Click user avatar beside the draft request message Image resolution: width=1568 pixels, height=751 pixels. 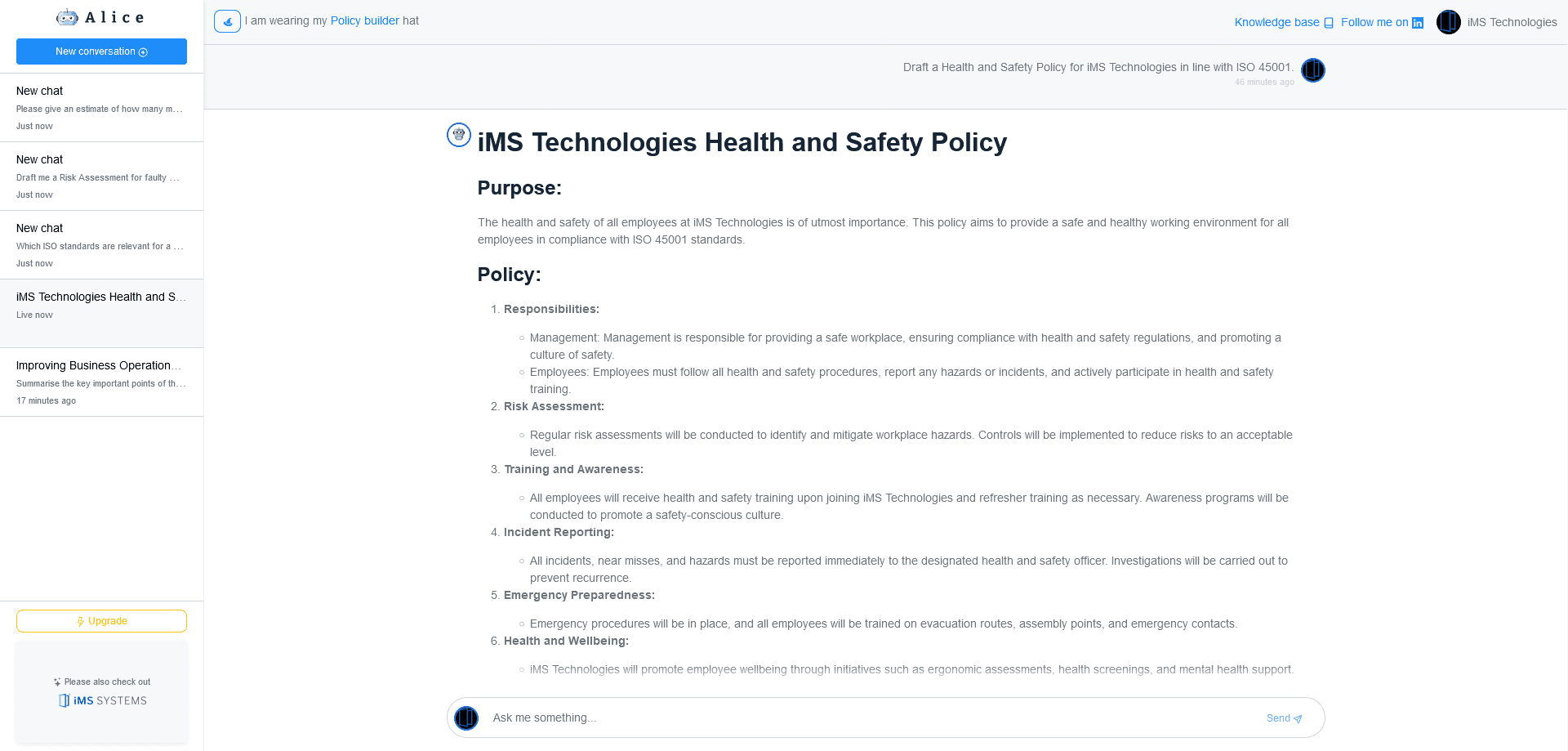pyautogui.click(x=1313, y=70)
